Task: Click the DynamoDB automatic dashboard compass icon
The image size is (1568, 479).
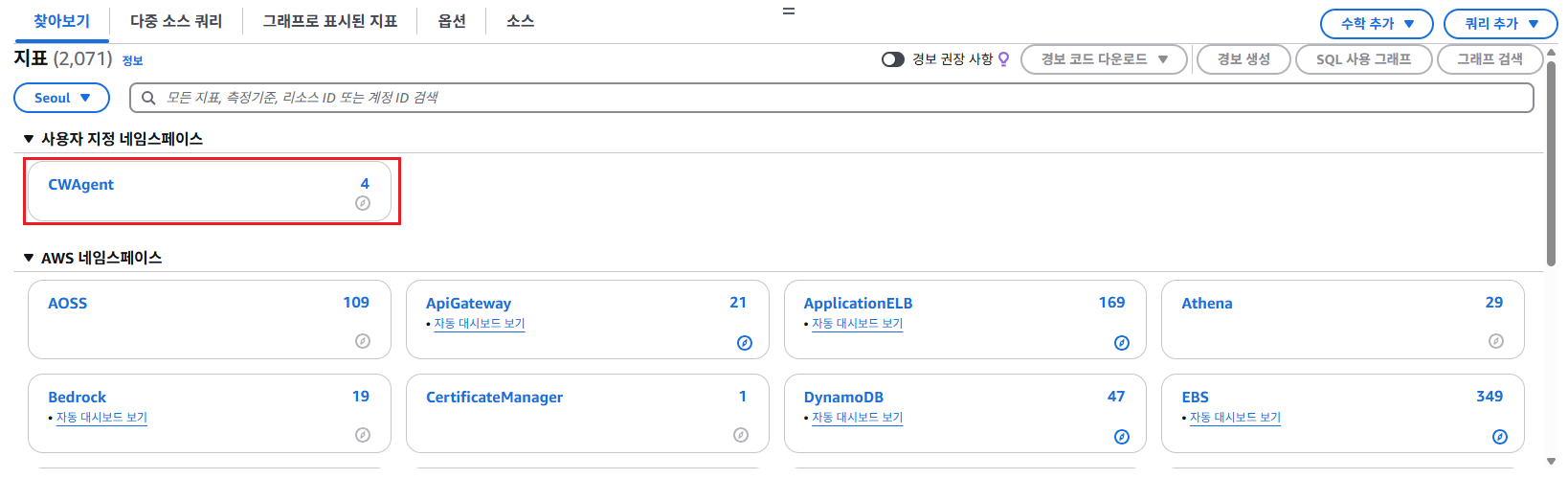Action: (1122, 437)
